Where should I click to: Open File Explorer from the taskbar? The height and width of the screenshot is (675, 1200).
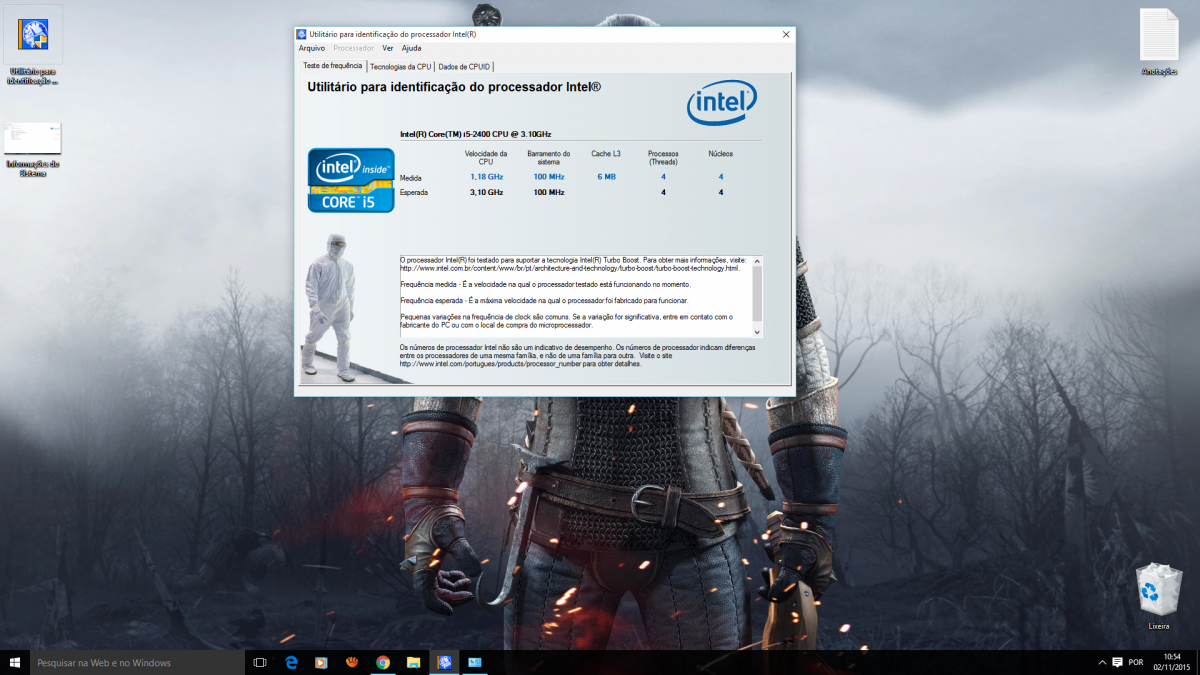pos(413,662)
